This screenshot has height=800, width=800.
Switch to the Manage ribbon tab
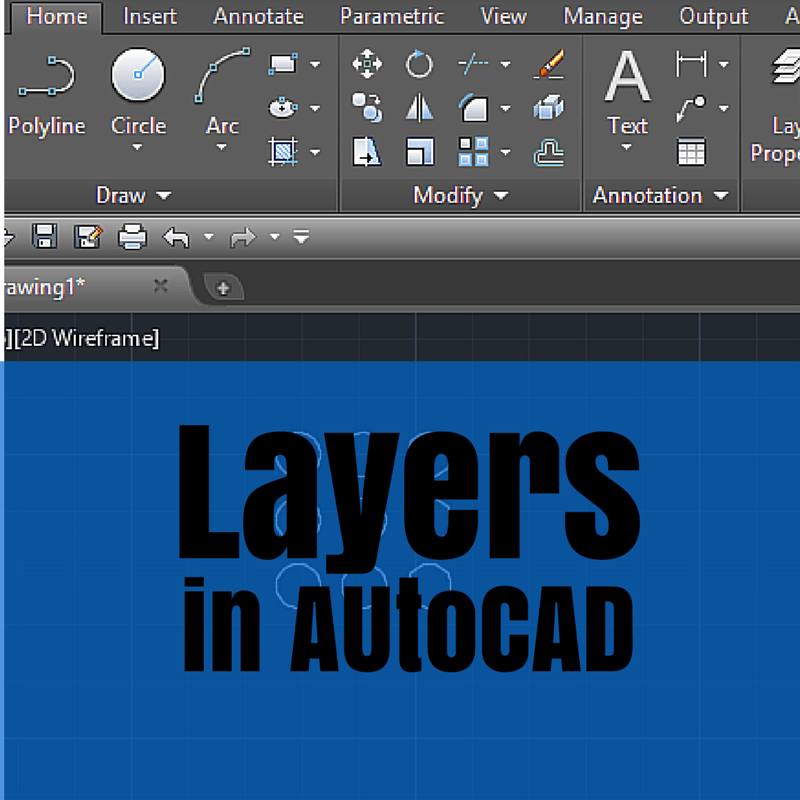coord(603,17)
